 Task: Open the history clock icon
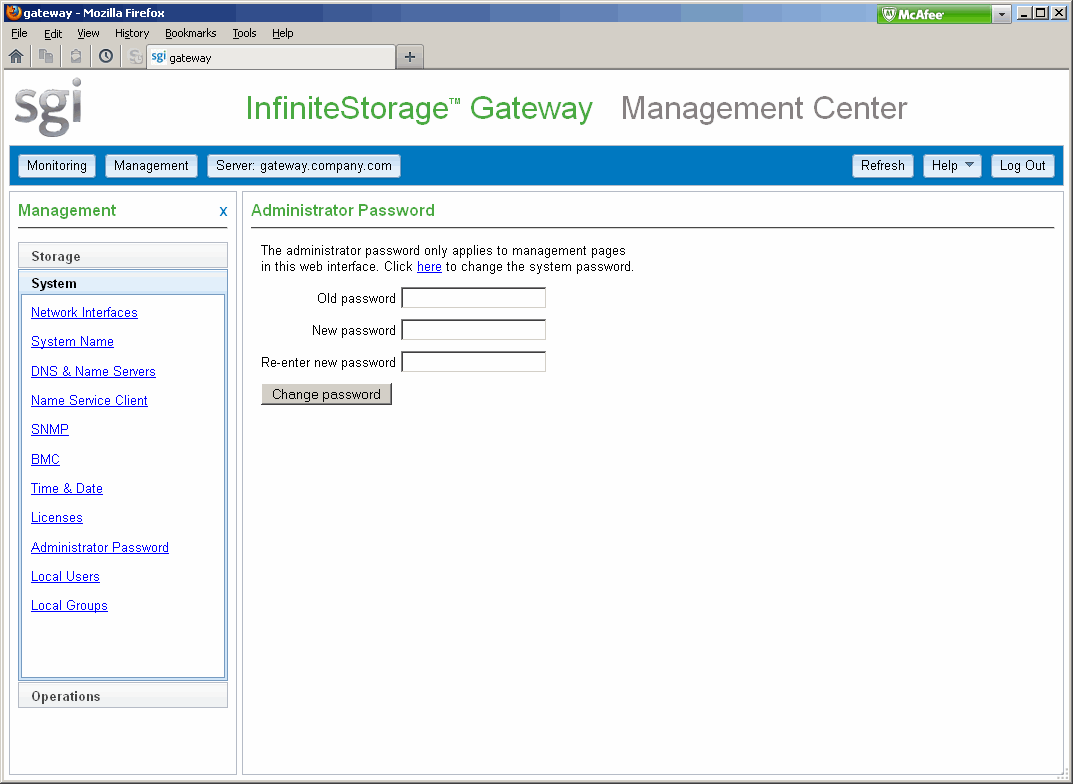(106, 57)
